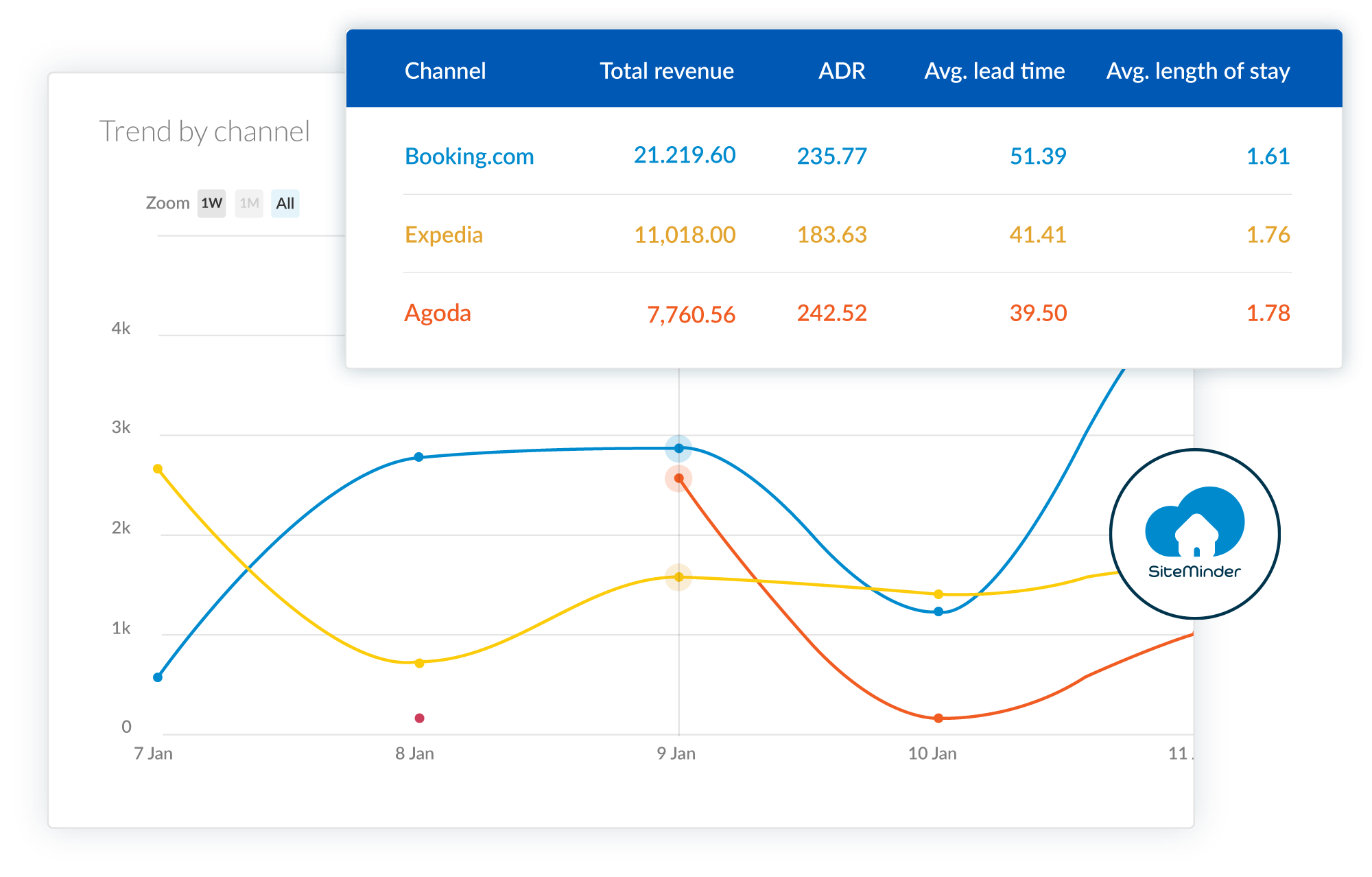Click yellow data point on 7 Jan
Screen dimensions: 1372x877
[x=158, y=469]
